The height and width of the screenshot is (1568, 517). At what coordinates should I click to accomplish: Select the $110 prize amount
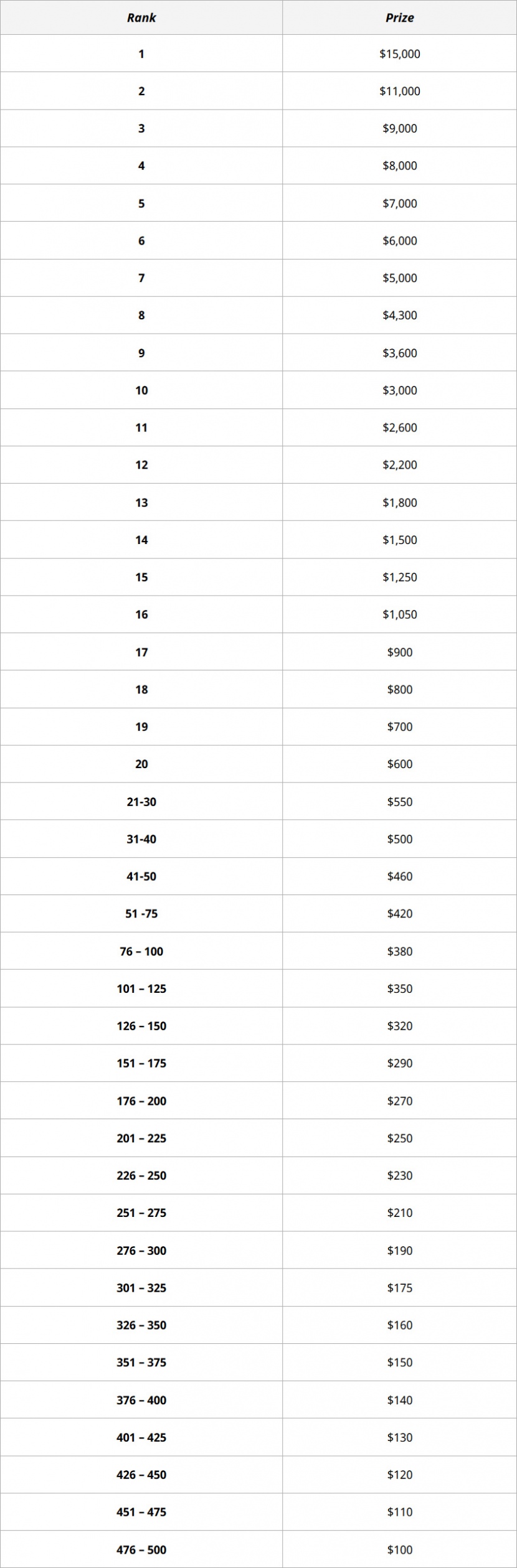coord(399,1512)
